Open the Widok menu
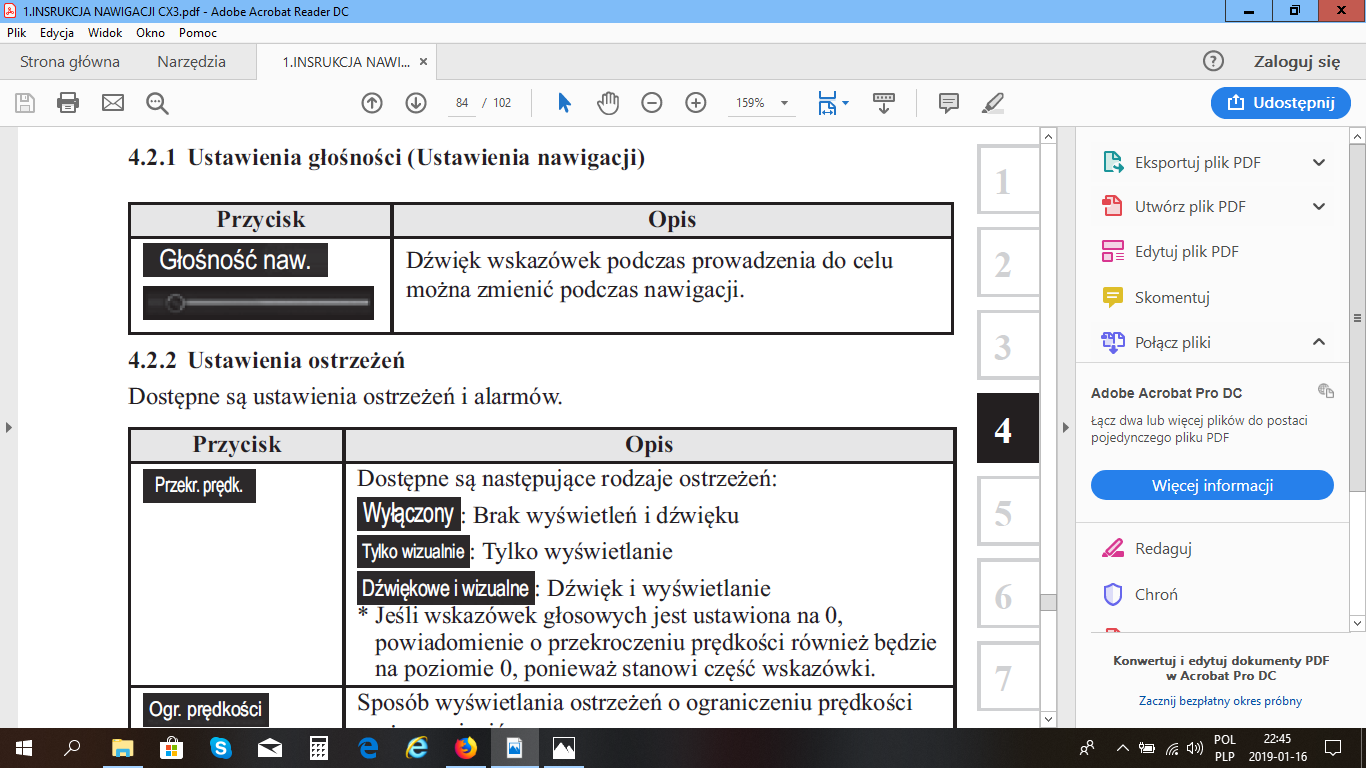1366x768 pixels. point(105,33)
